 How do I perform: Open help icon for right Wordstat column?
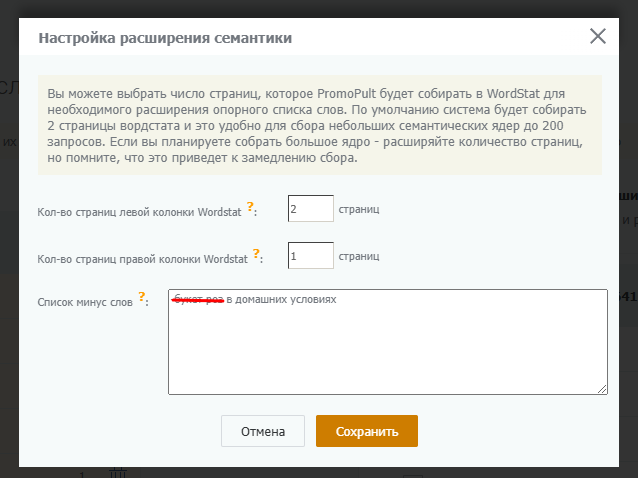[x=257, y=254]
